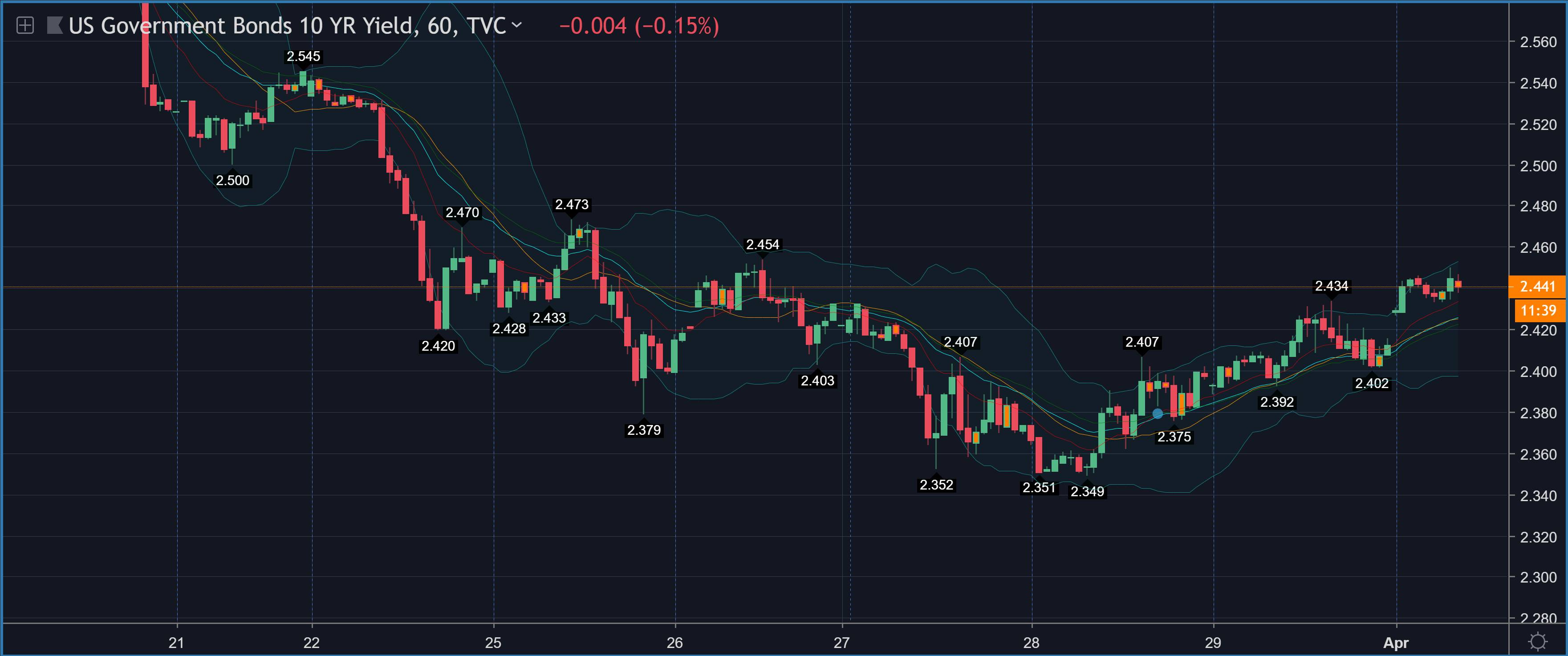Image resolution: width=1568 pixels, height=656 pixels.
Task: Click the Apr date on time axis
Action: pos(1395,643)
